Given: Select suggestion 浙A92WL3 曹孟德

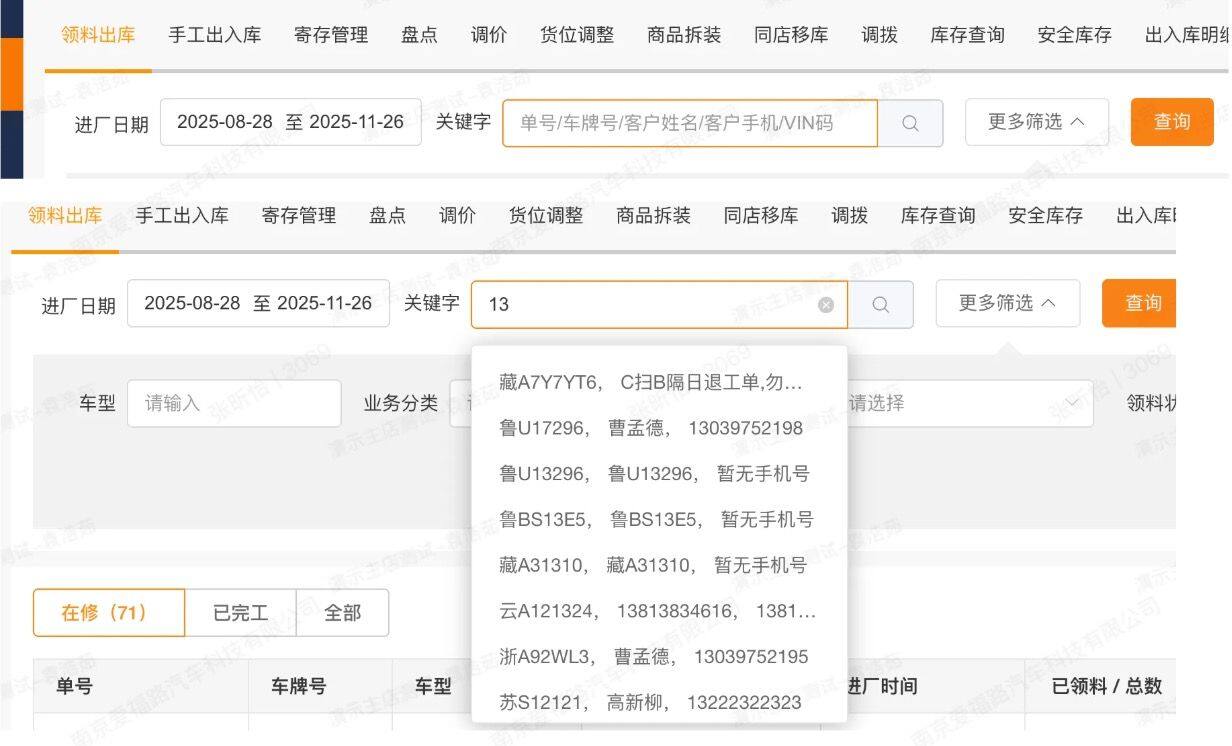Looking at the screenshot, I should 654,656.
